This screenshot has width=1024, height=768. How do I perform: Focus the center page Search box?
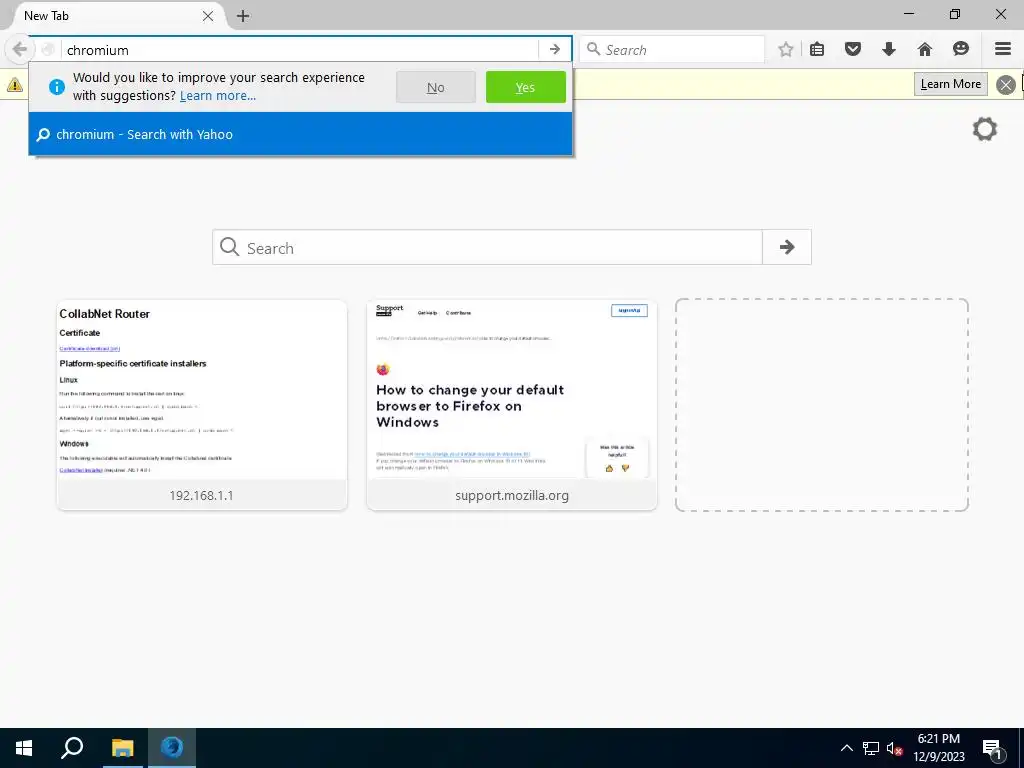(x=487, y=248)
